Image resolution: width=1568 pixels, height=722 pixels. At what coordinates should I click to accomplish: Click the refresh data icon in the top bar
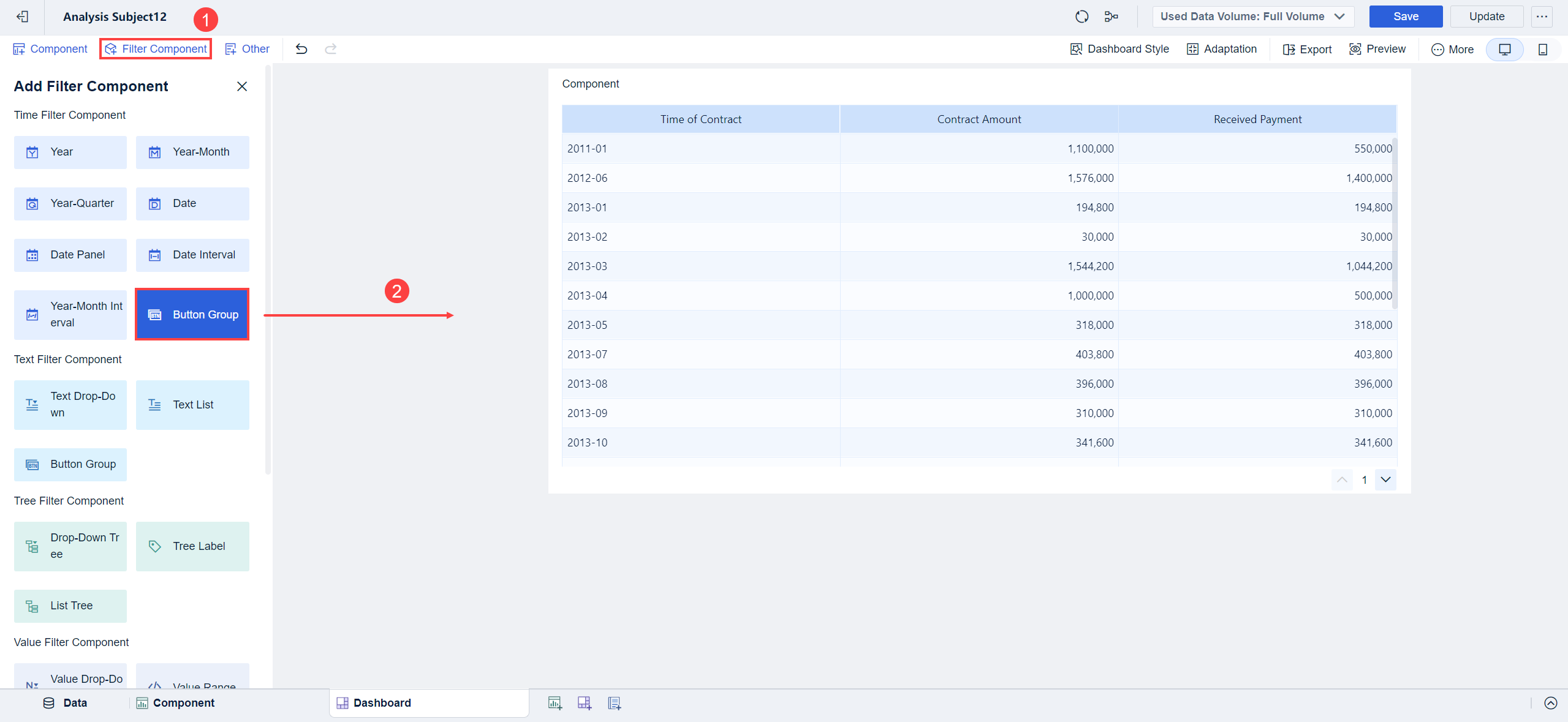1081,17
